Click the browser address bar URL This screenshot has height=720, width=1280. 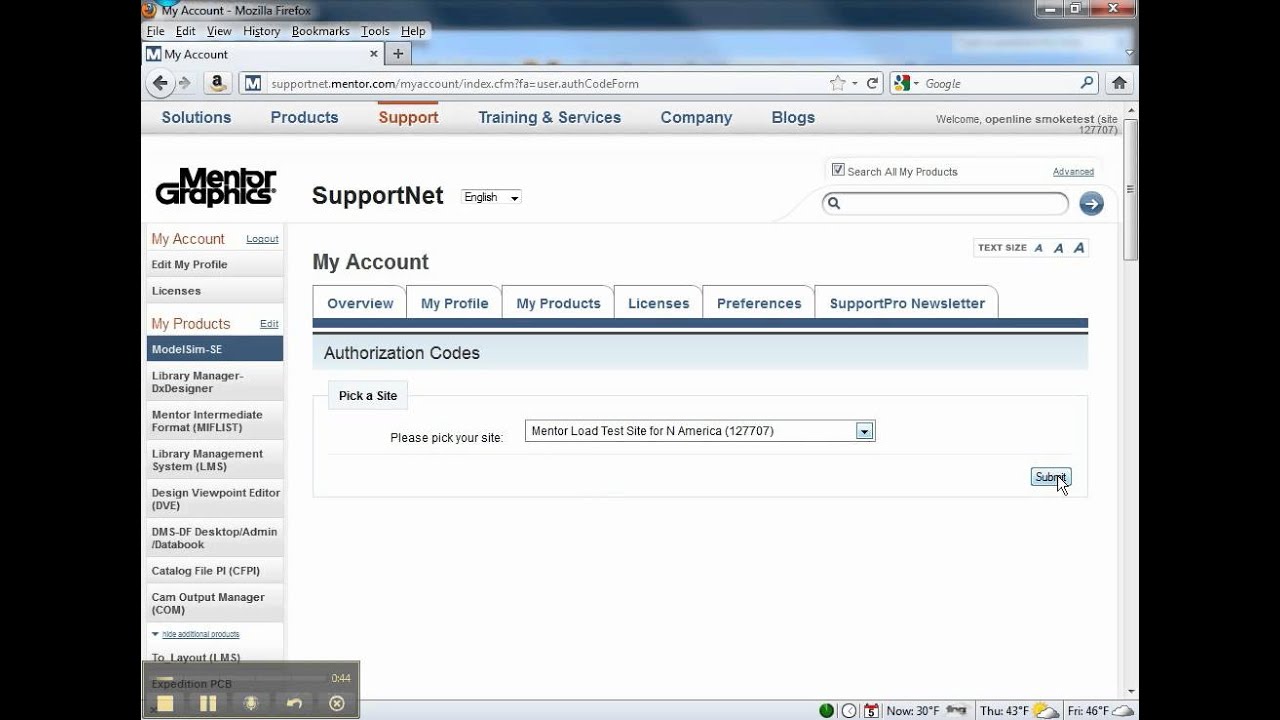[455, 84]
